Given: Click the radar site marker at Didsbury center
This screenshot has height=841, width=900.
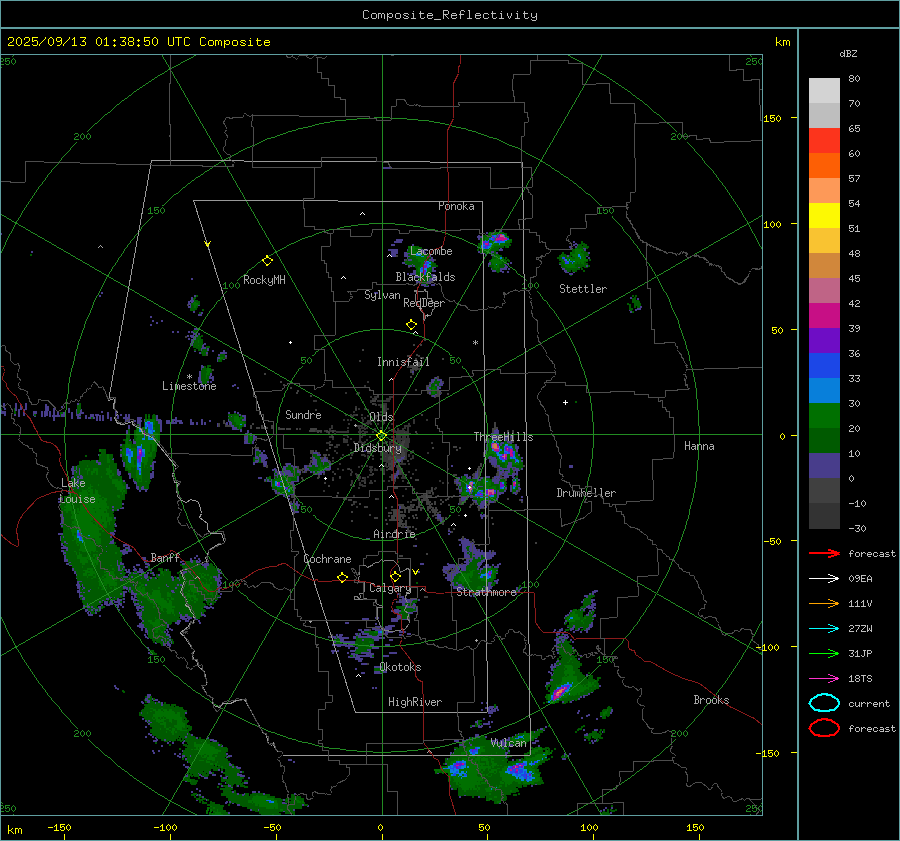Looking at the screenshot, I should 381,436.
